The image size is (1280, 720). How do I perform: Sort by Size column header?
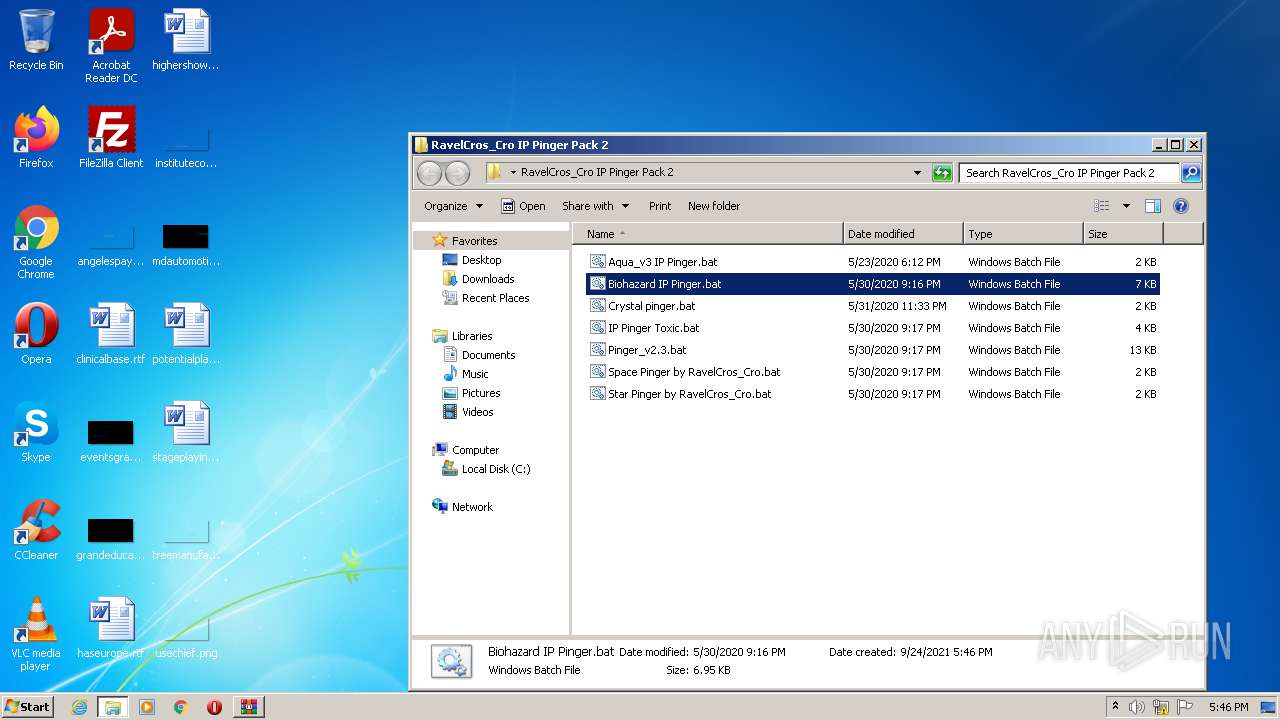[x=1124, y=234]
